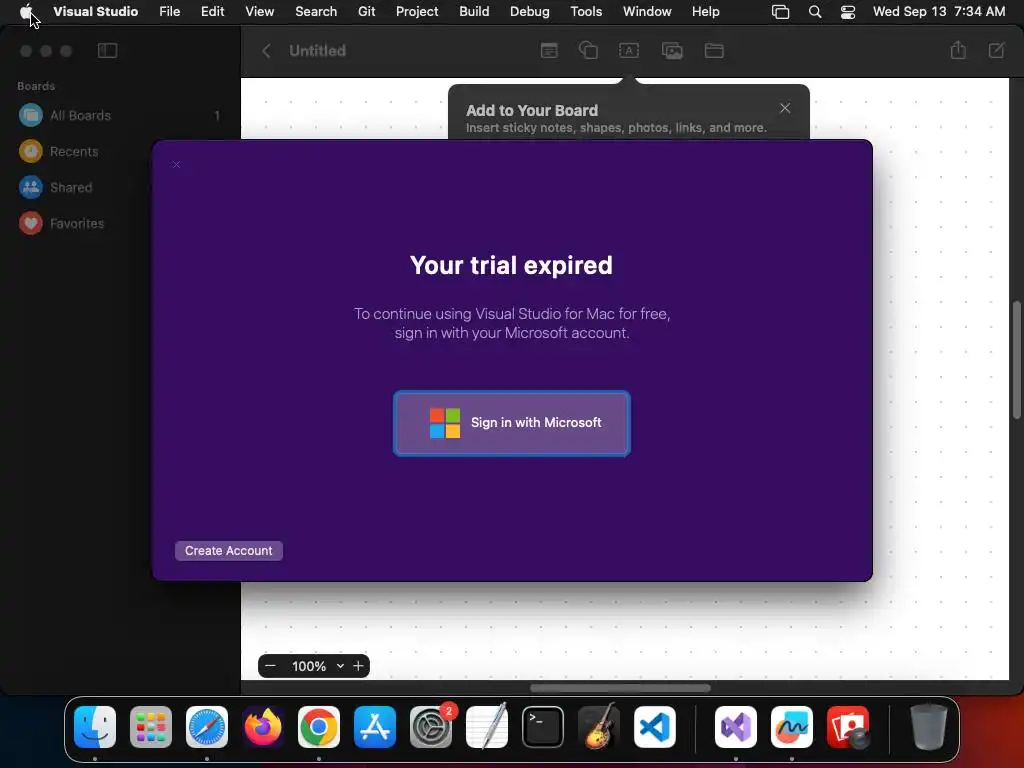Select Recents in Freeform sidebar
The image size is (1024, 768).
pyautogui.click(x=120, y=152)
